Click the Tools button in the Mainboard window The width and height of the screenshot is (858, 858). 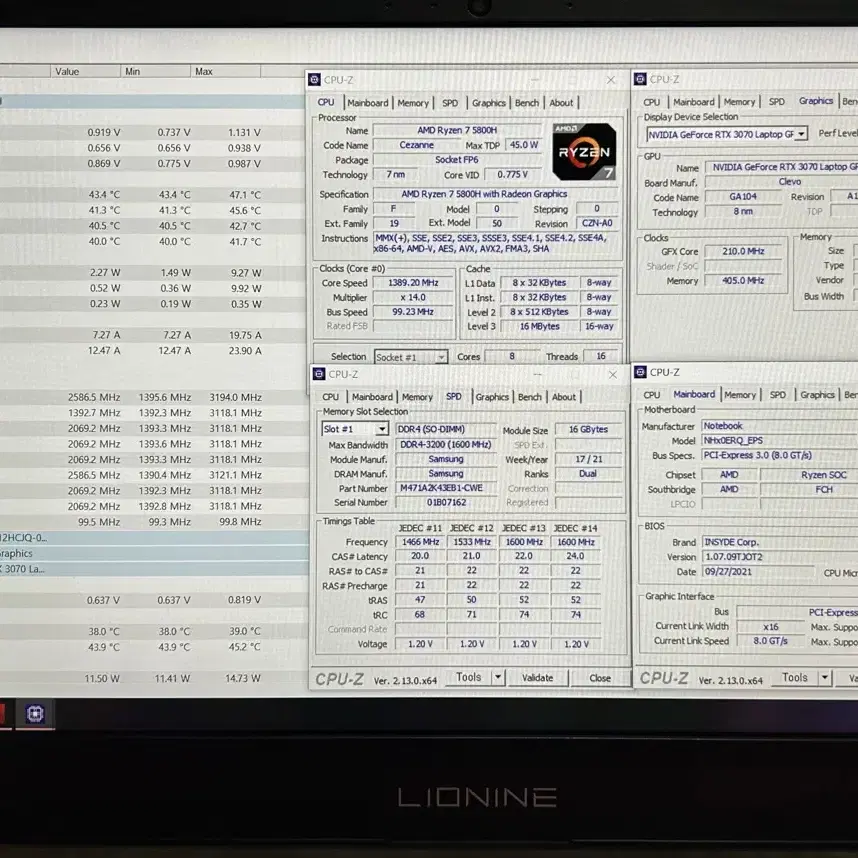point(795,678)
